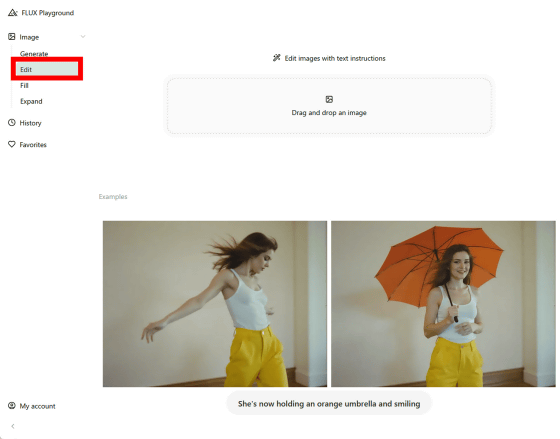
Task: Click the Image section icon in sidebar
Action: pos(12,36)
